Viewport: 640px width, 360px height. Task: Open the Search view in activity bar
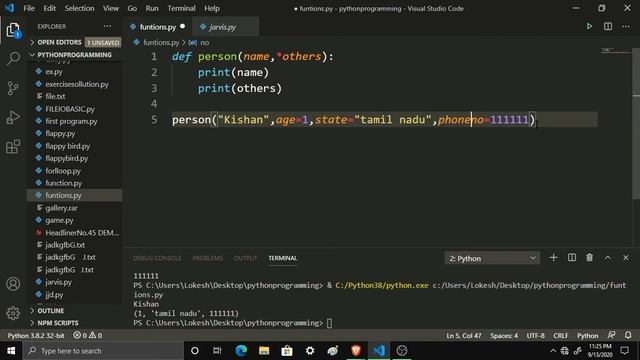coord(13,58)
